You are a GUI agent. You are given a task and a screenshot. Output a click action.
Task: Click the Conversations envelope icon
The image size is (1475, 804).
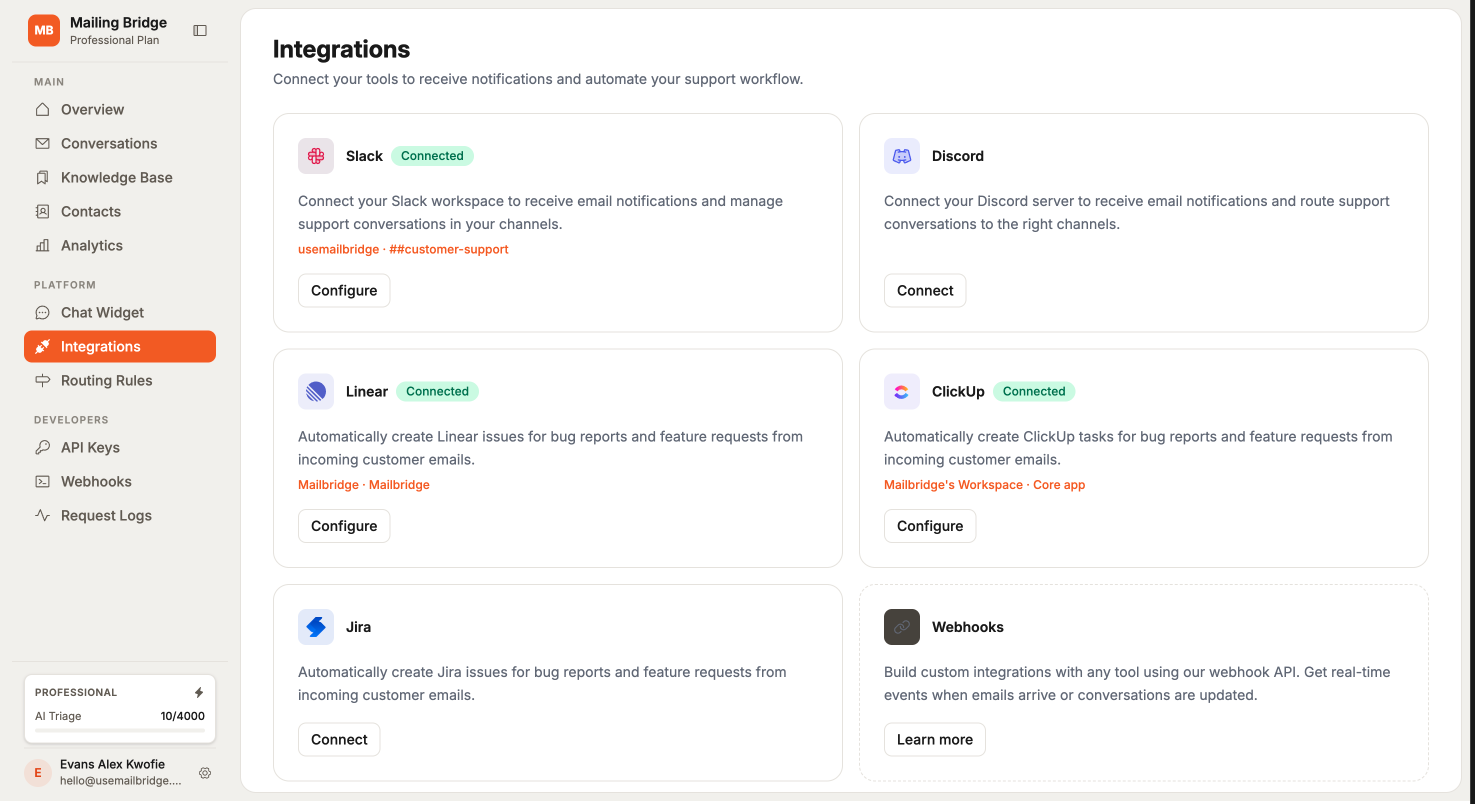click(x=42, y=143)
